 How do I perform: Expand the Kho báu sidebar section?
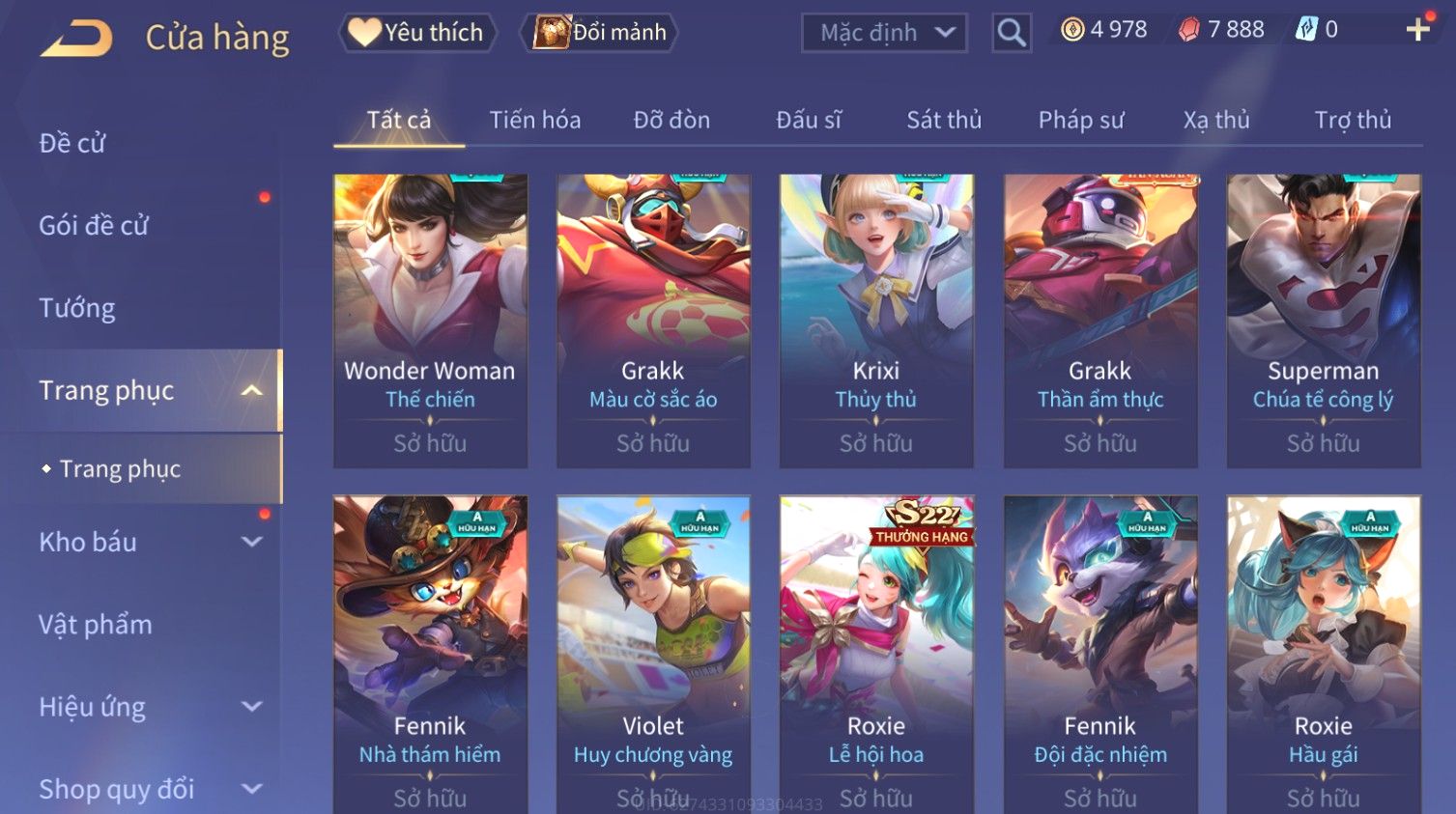click(x=252, y=542)
